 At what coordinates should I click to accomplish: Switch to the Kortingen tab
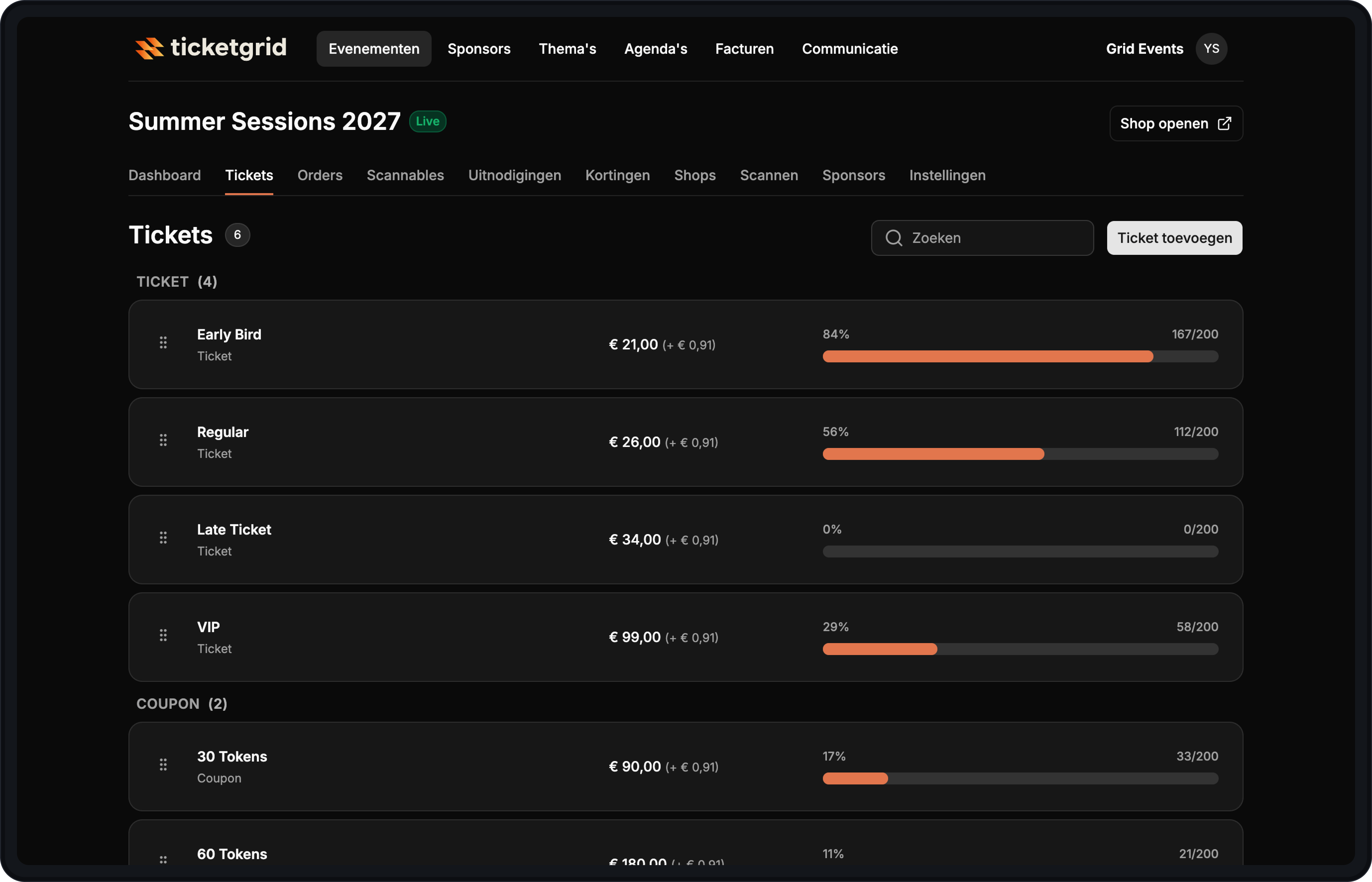coord(618,175)
